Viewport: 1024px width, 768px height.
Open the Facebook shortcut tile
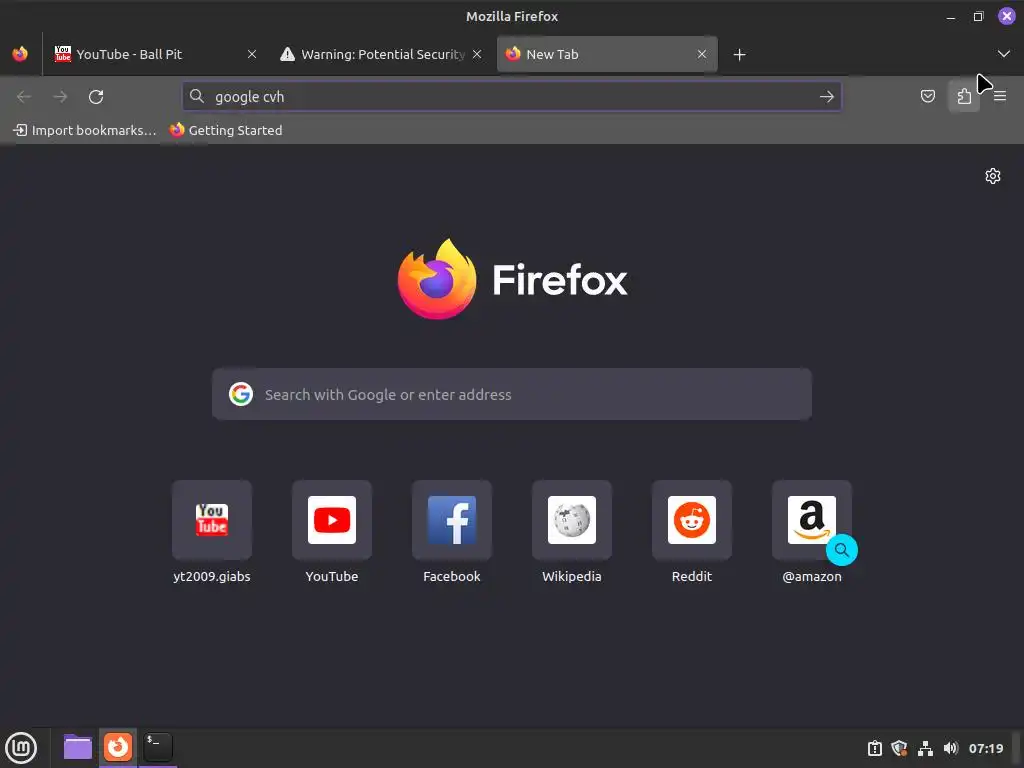(x=452, y=520)
